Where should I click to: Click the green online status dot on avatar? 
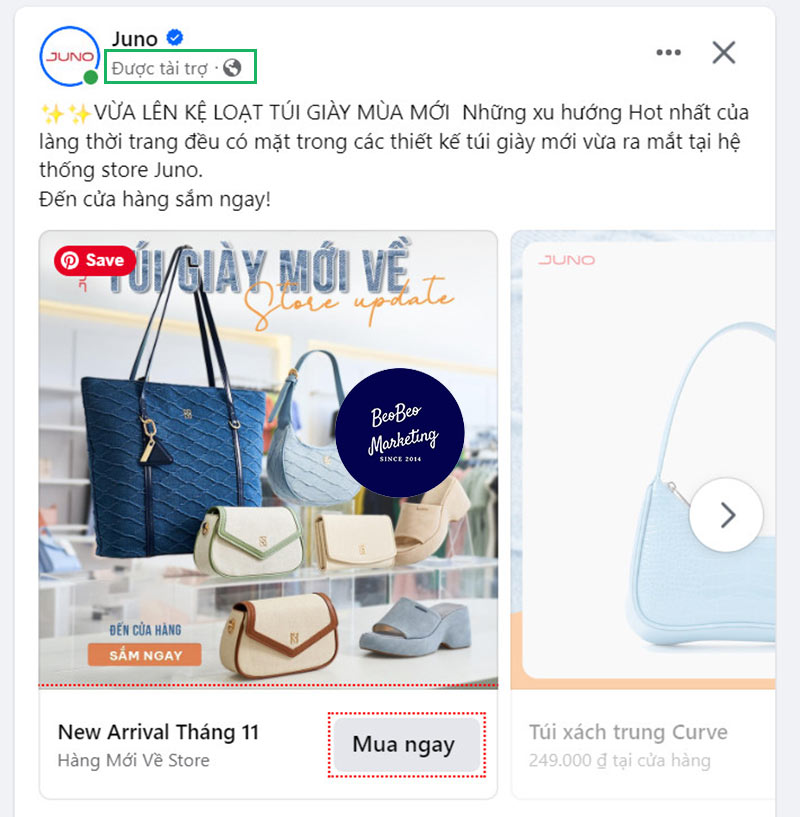(91, 77)
